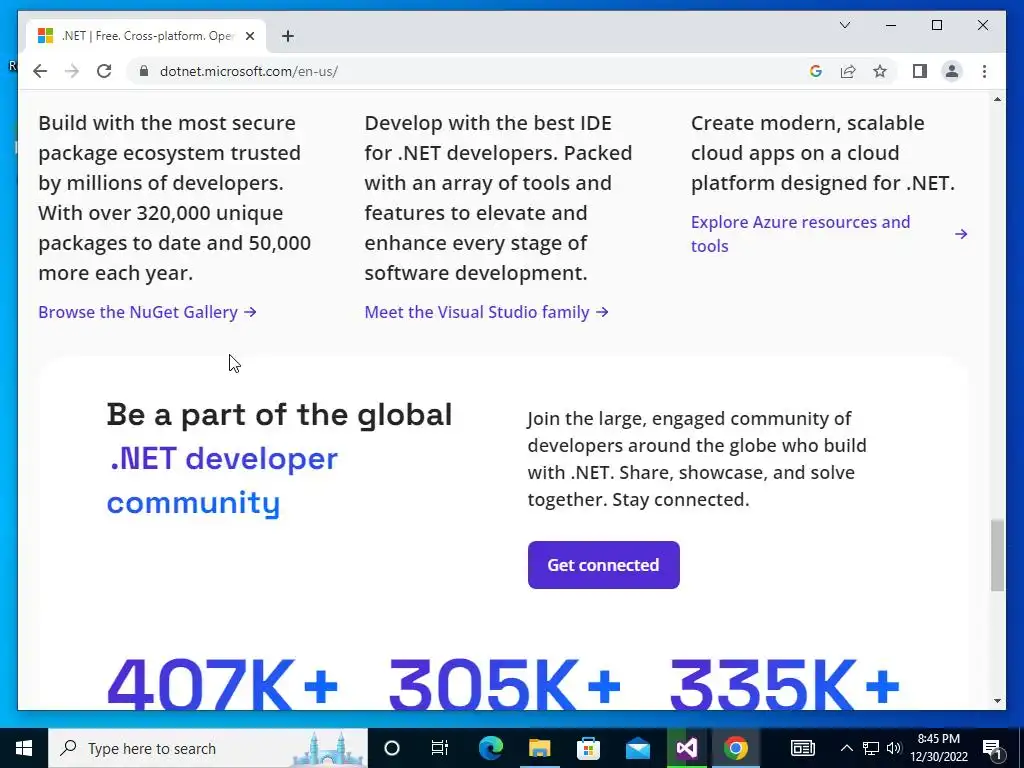Open Task View on the taskbar

[440, 748]
